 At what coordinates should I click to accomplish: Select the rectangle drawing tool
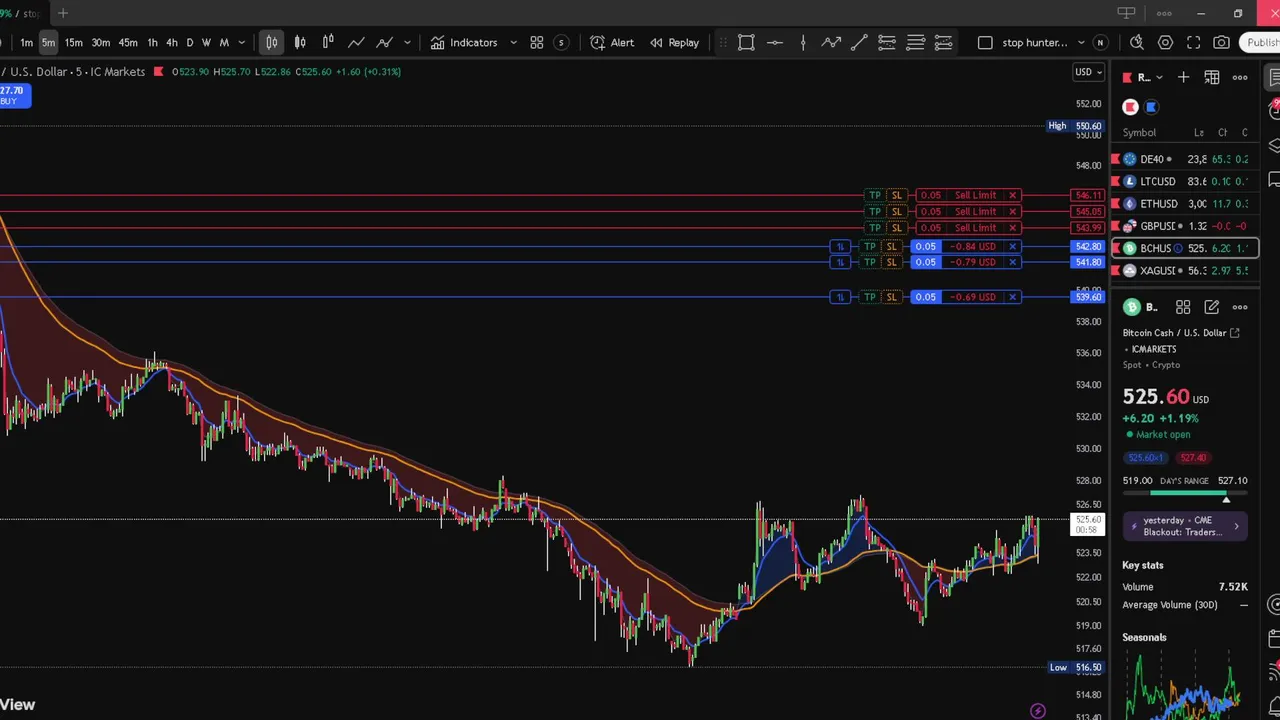(746, 42)
